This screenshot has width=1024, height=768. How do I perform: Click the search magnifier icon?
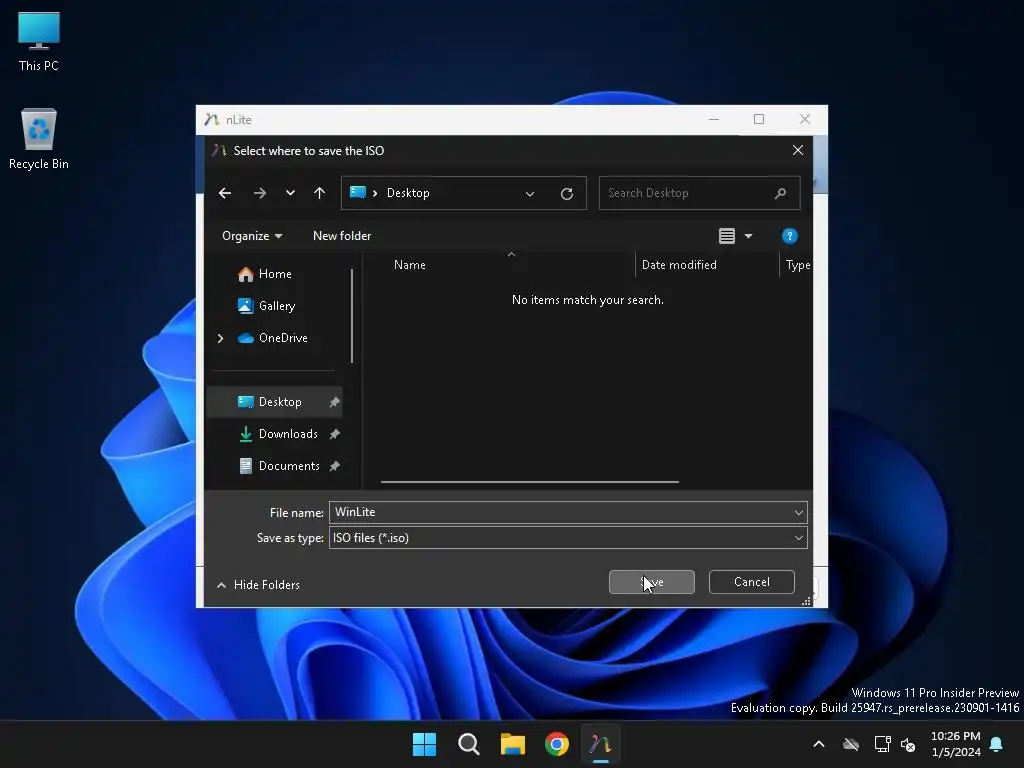click(x=780, y=193)
